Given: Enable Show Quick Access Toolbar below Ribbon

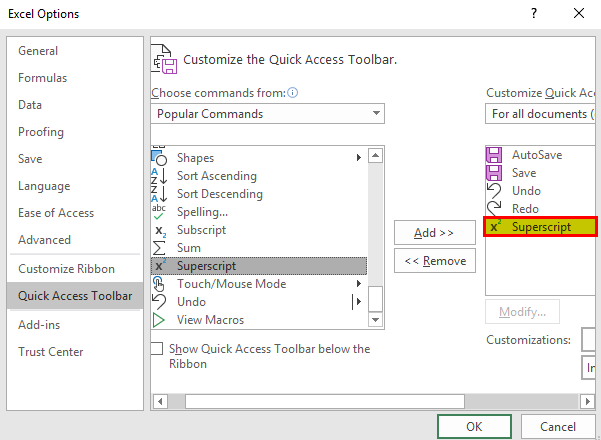Looking at the screenshot, I should (157, 349).
